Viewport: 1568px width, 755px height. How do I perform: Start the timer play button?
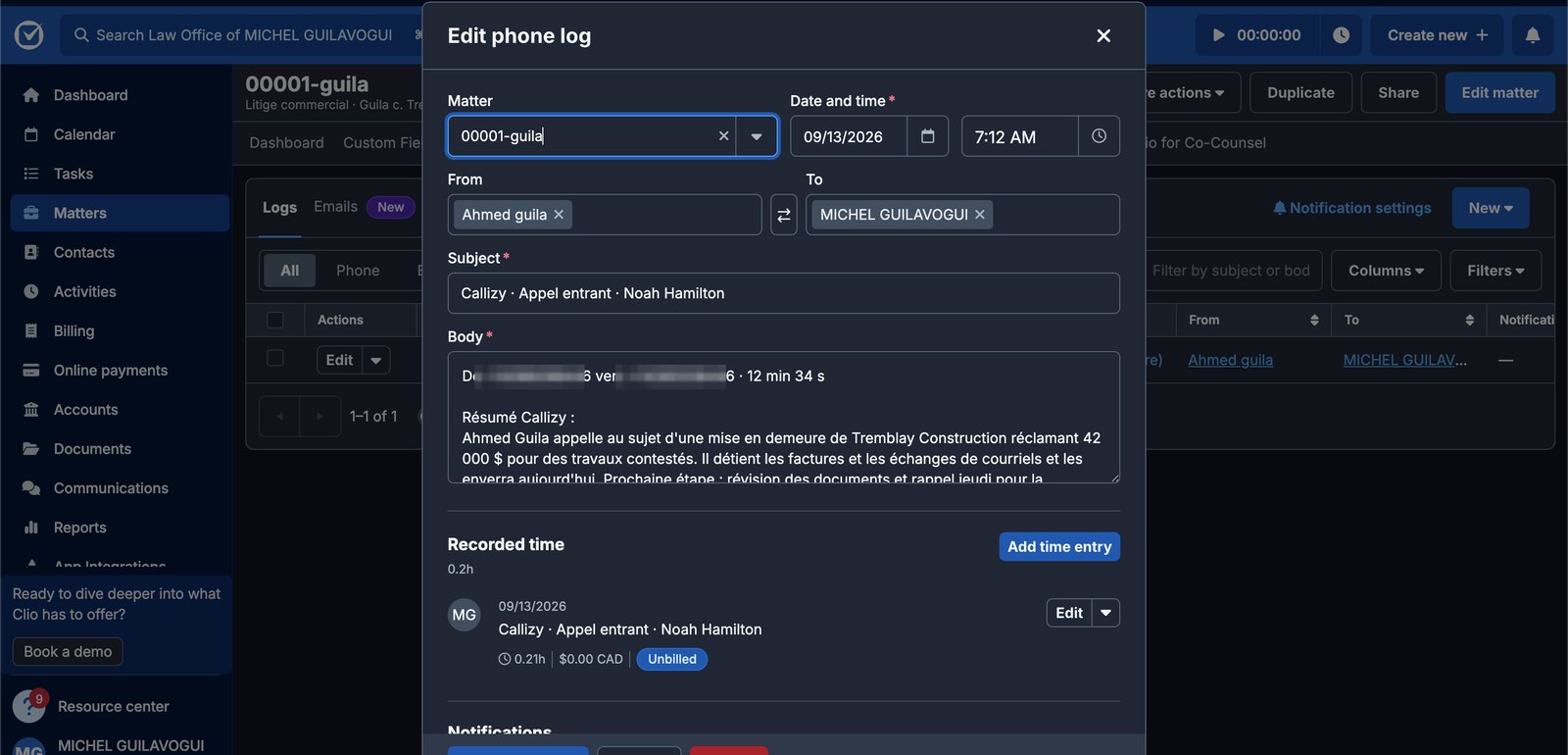[1218, 35]
